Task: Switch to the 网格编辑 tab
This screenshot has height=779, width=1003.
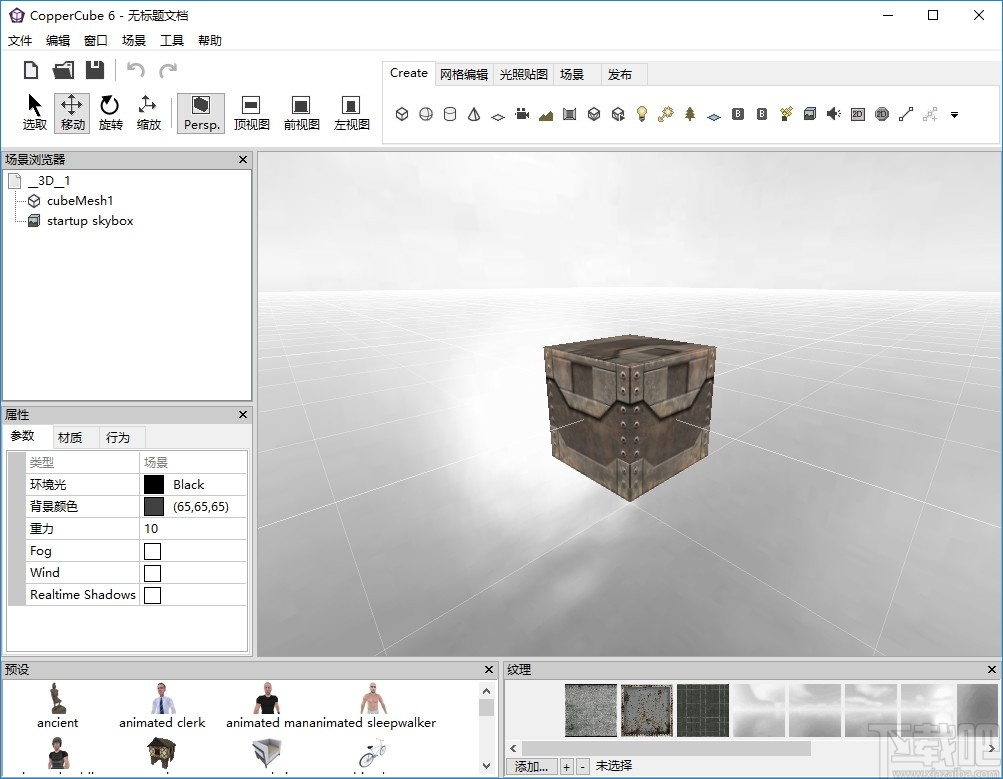Action: pyautogui.click(x=465, y=73)
